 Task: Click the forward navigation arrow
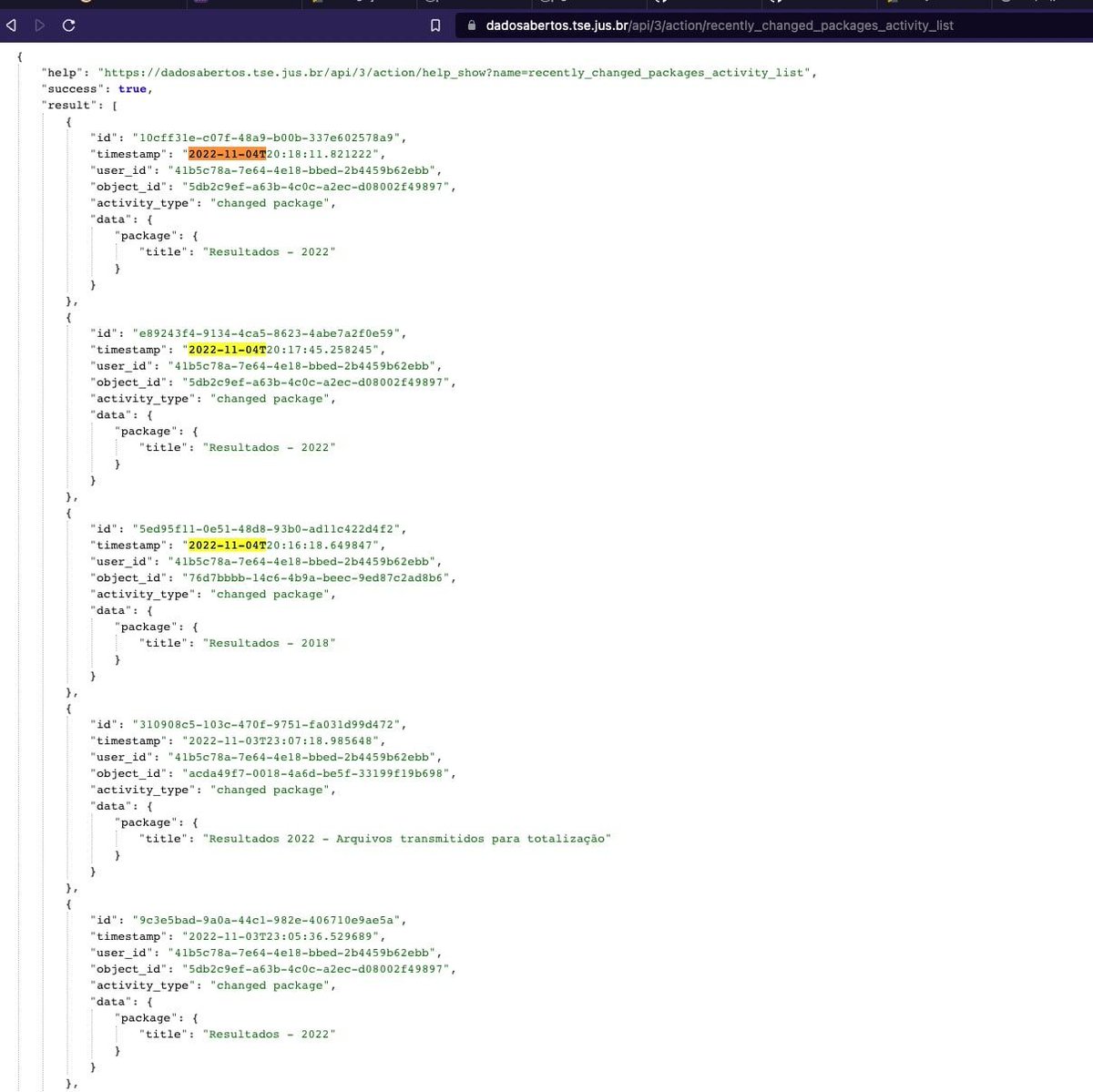coord(39,26)
